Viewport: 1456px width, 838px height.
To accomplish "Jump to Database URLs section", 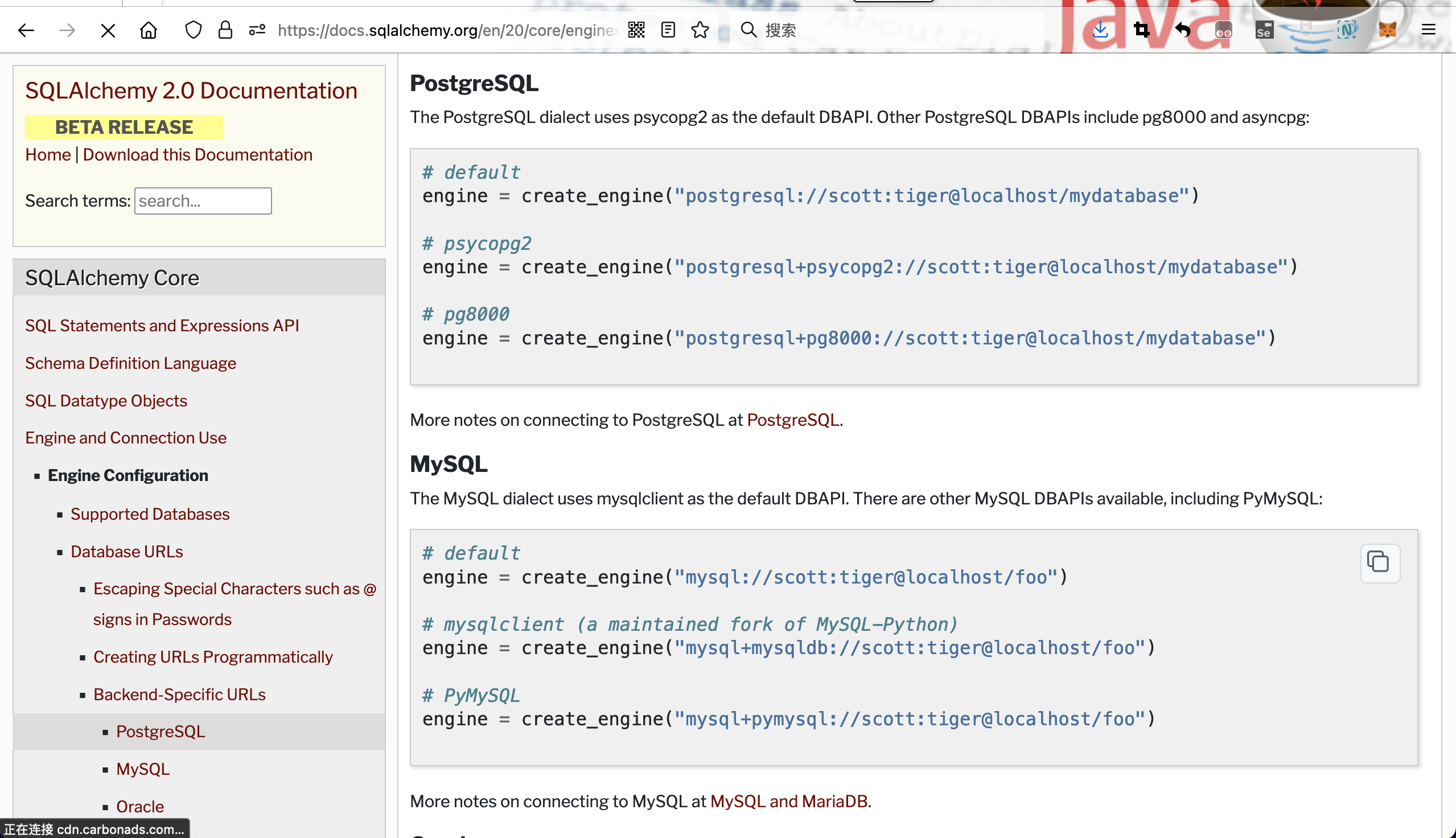I will pyautogui.click(x=126, y=552).
